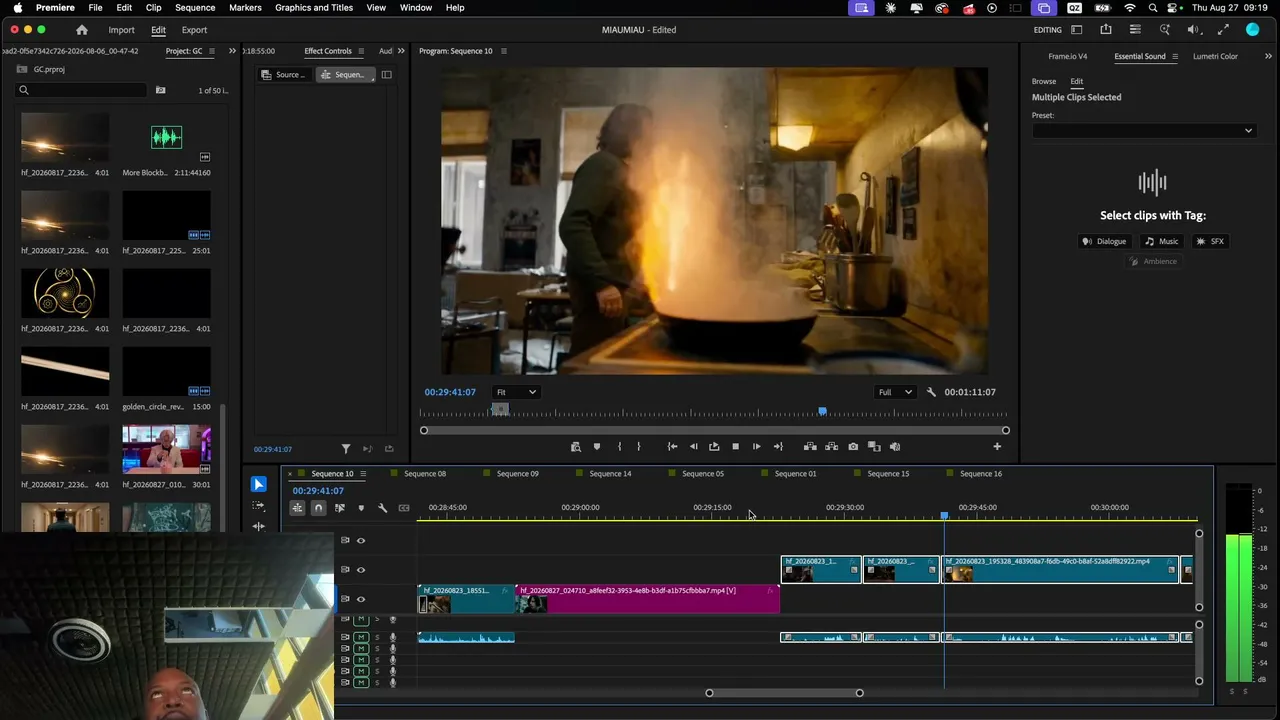Export a frame with the camera icon
This screenshot has height=720, width=1280.
853,447
